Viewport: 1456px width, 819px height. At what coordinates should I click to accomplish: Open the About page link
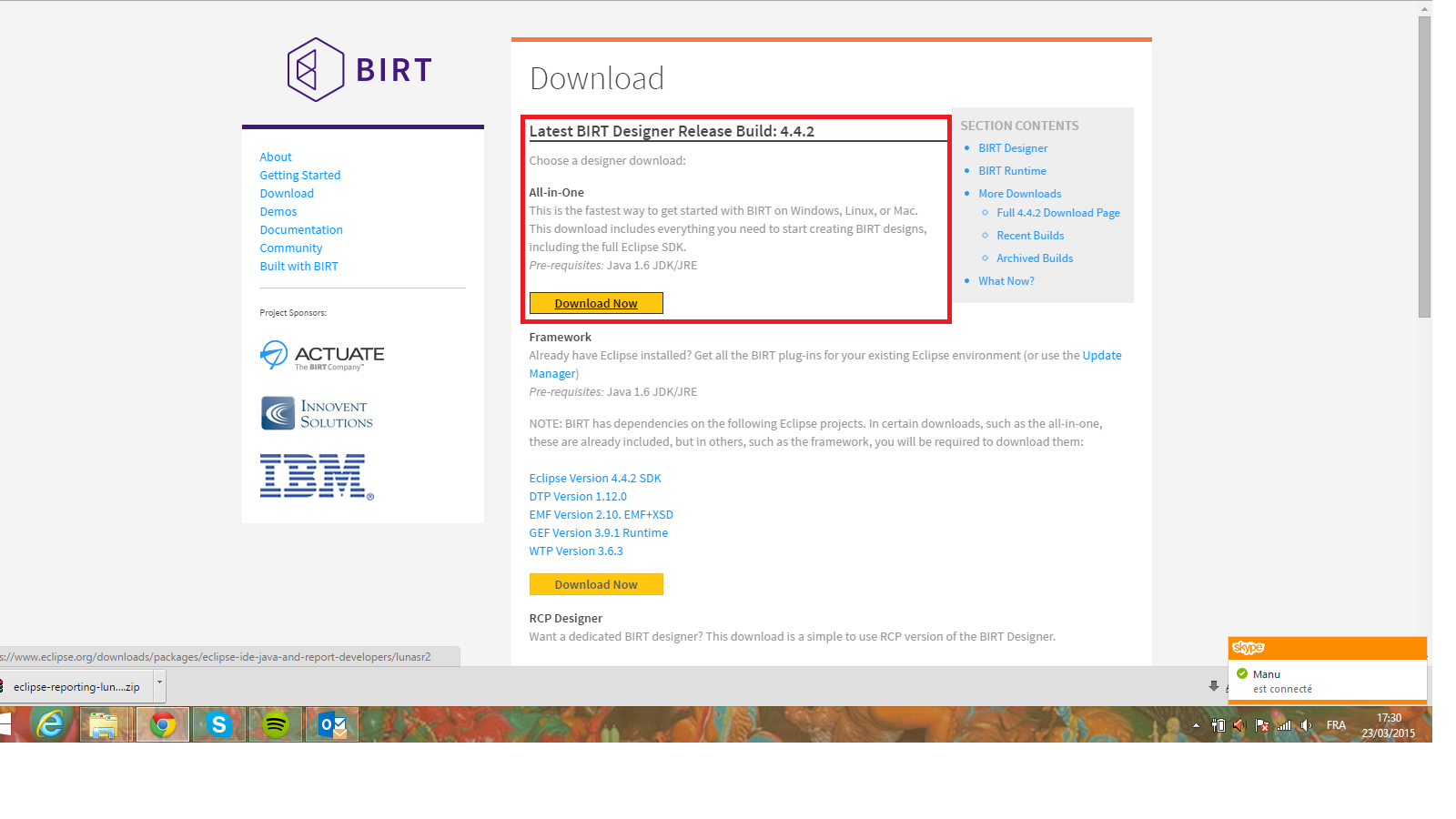pos(276,157)
